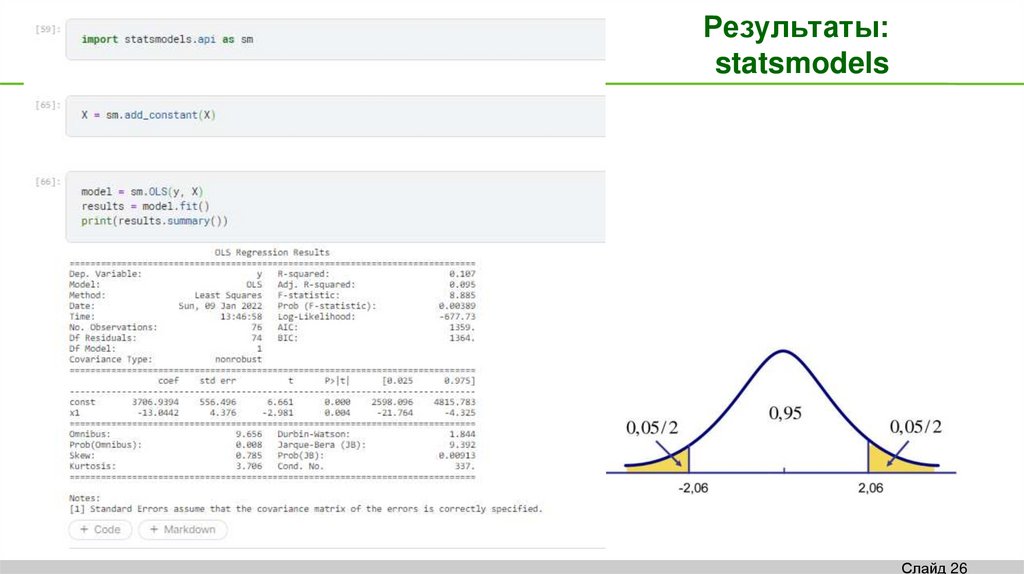
Task: Click the right '0,05/2' tail label
Action: [916, 427]
